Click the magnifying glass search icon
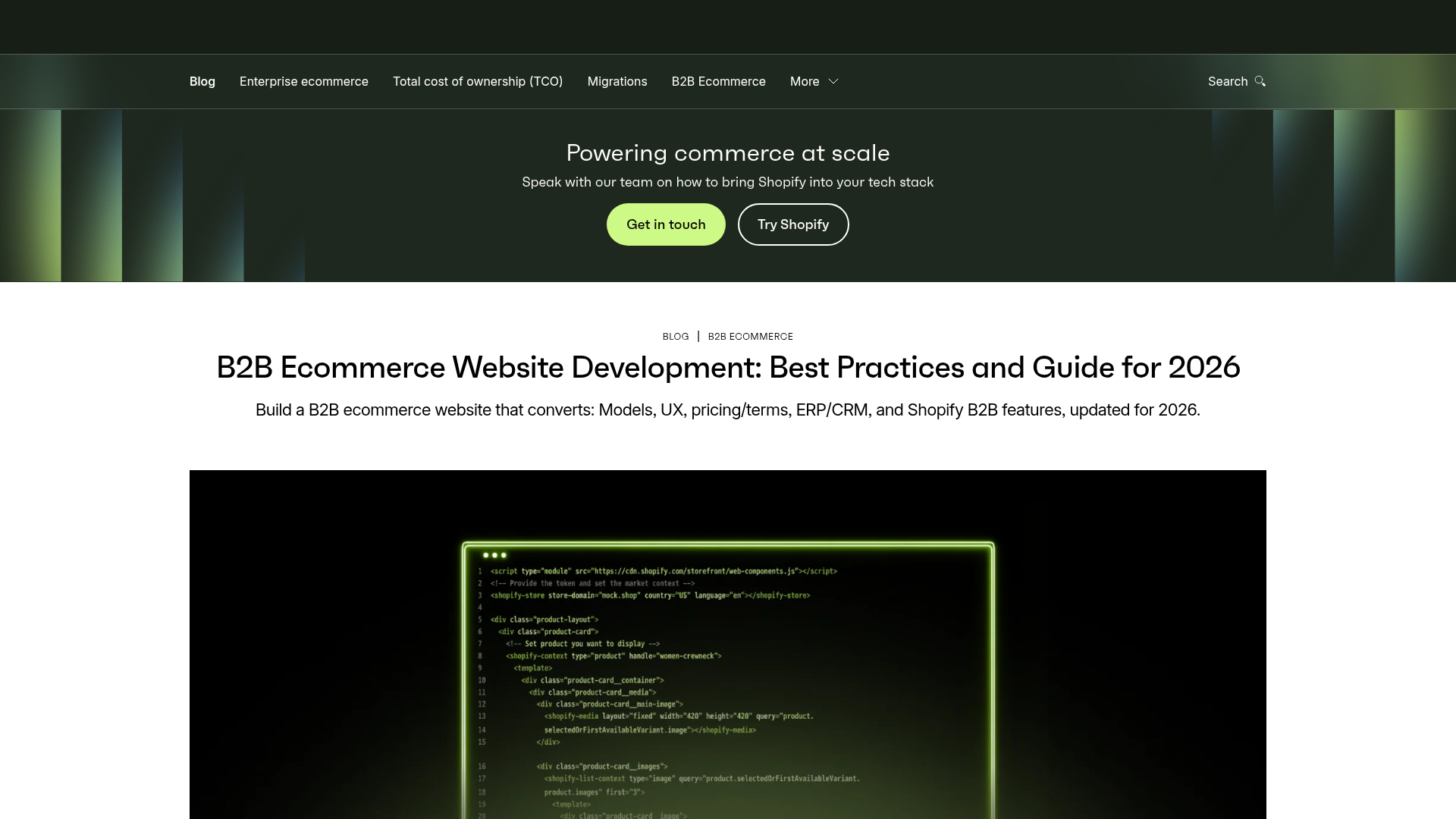Viewport: 1456px width, 819px height. [1260, 81]
